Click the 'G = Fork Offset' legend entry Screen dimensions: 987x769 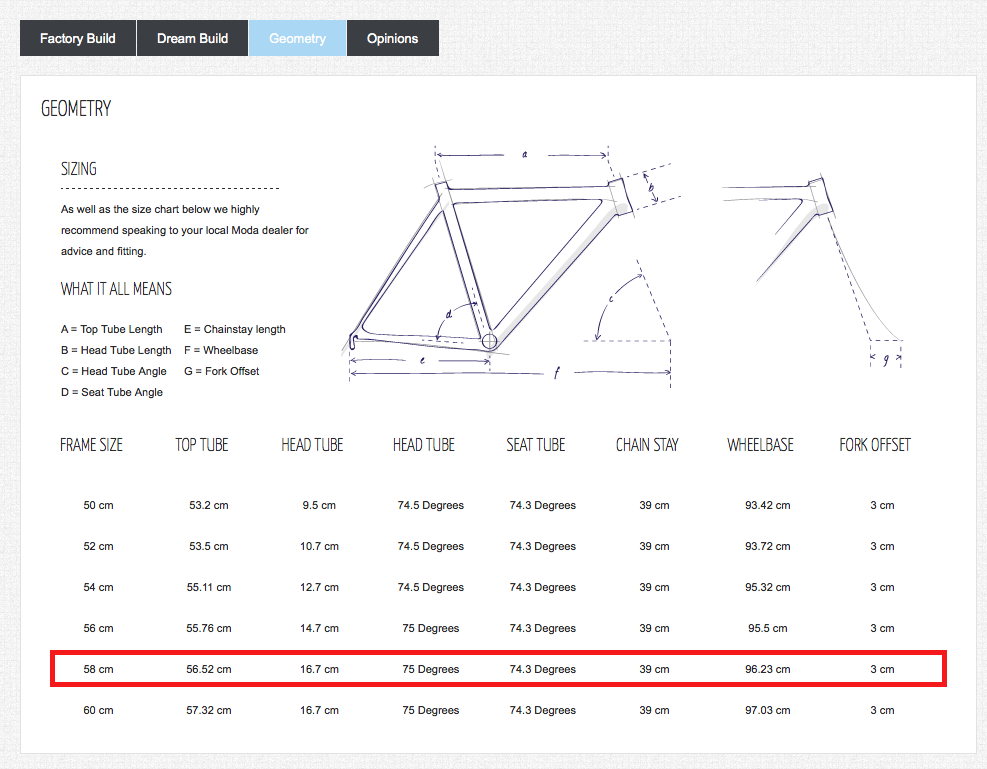(221, 371)
